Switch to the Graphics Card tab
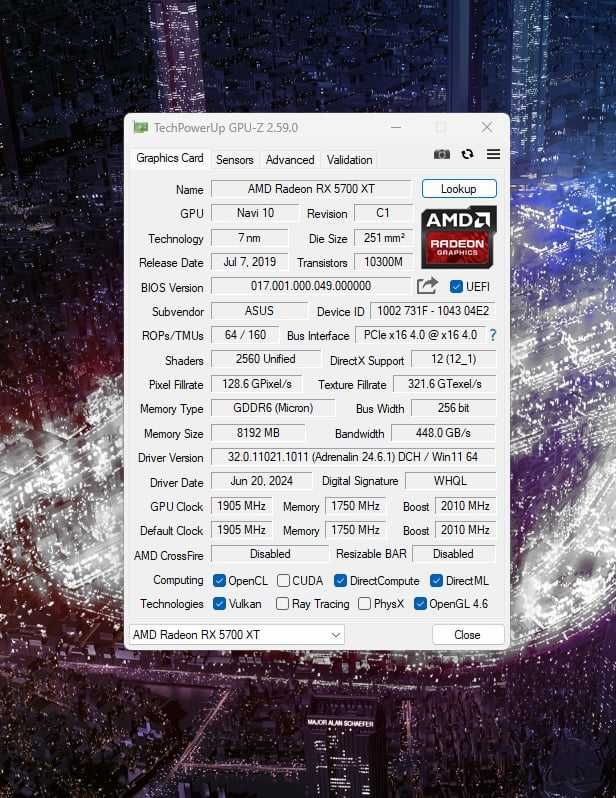 pyautogui.click(x=170, y=158)
